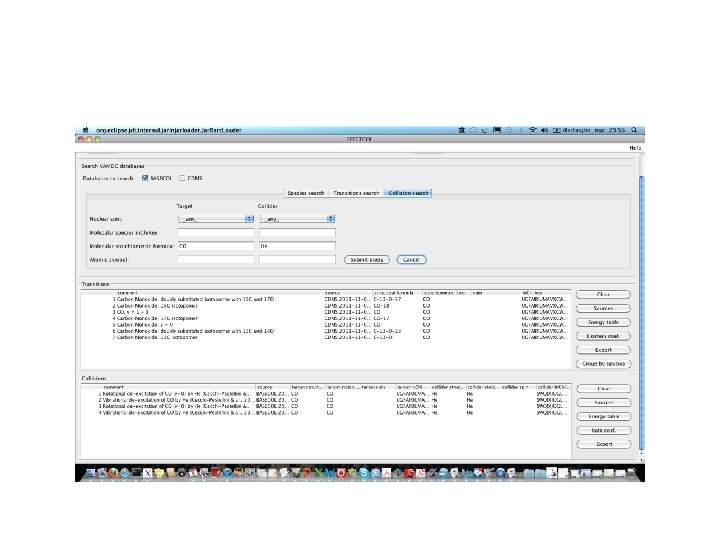Open X11 from the dock
The height and width of the screenshot is (540, 720).
[148, 472]
